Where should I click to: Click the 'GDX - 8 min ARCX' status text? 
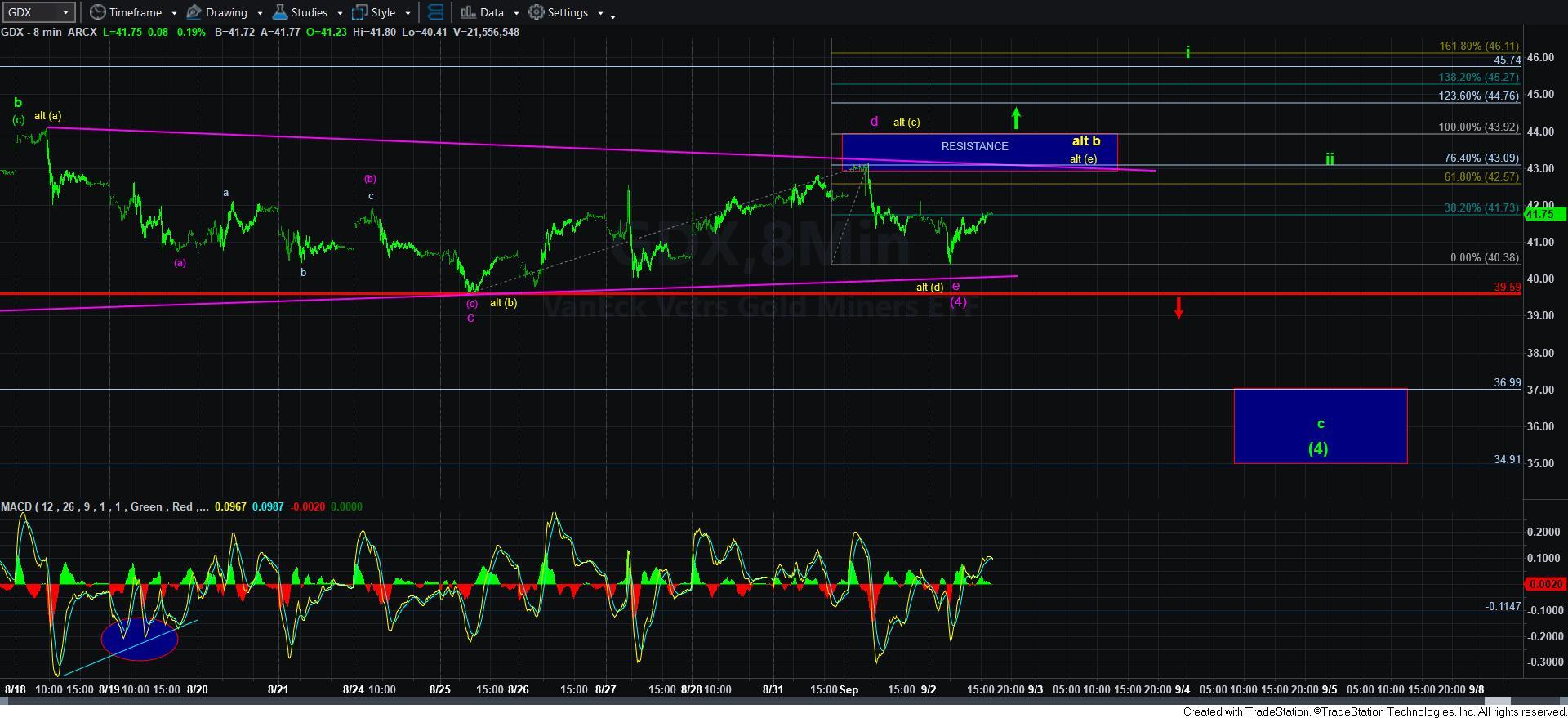(49, 32)
